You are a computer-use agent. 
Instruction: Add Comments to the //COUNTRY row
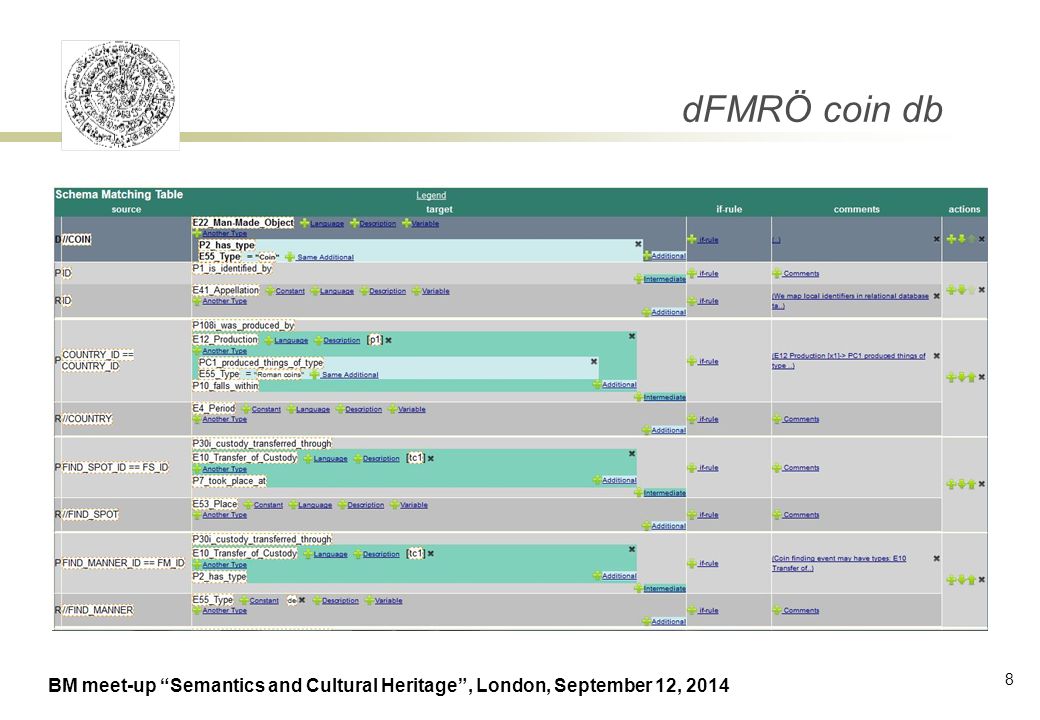click(796, 420)
